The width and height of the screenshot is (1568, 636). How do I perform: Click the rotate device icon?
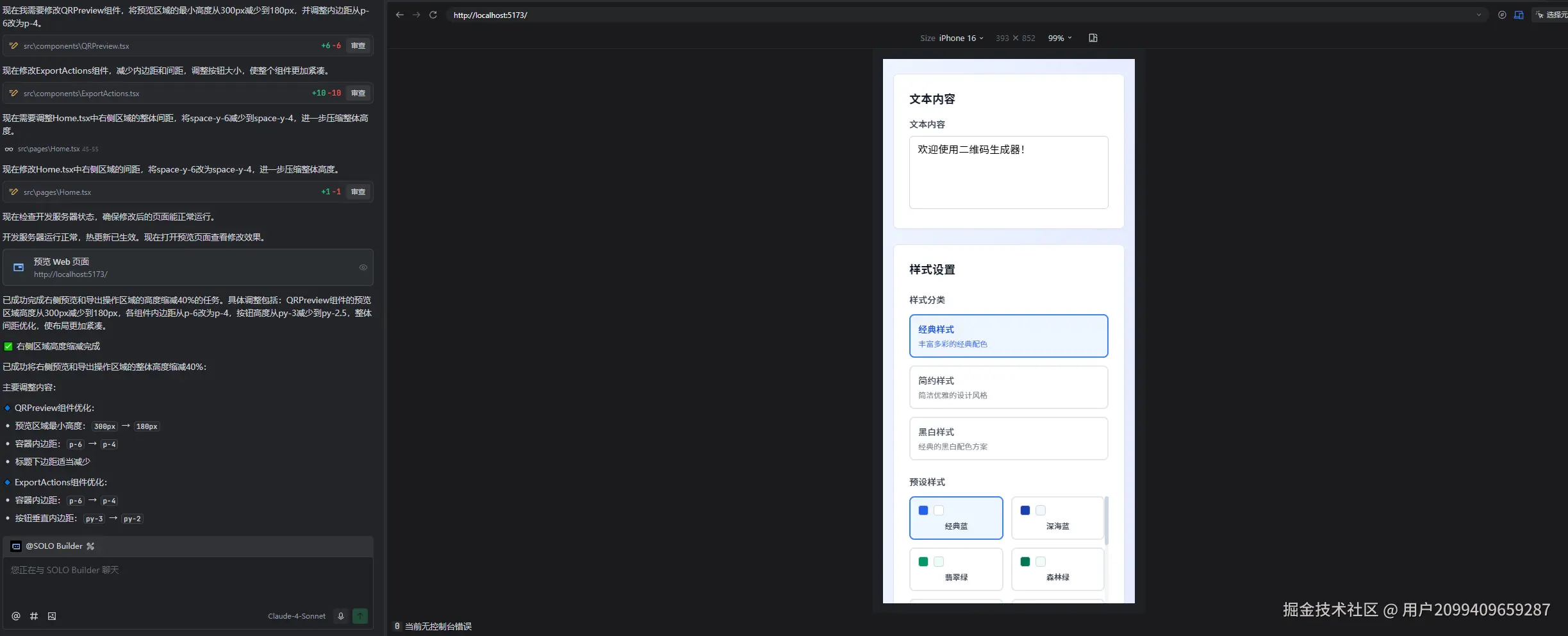(1093, 38)
